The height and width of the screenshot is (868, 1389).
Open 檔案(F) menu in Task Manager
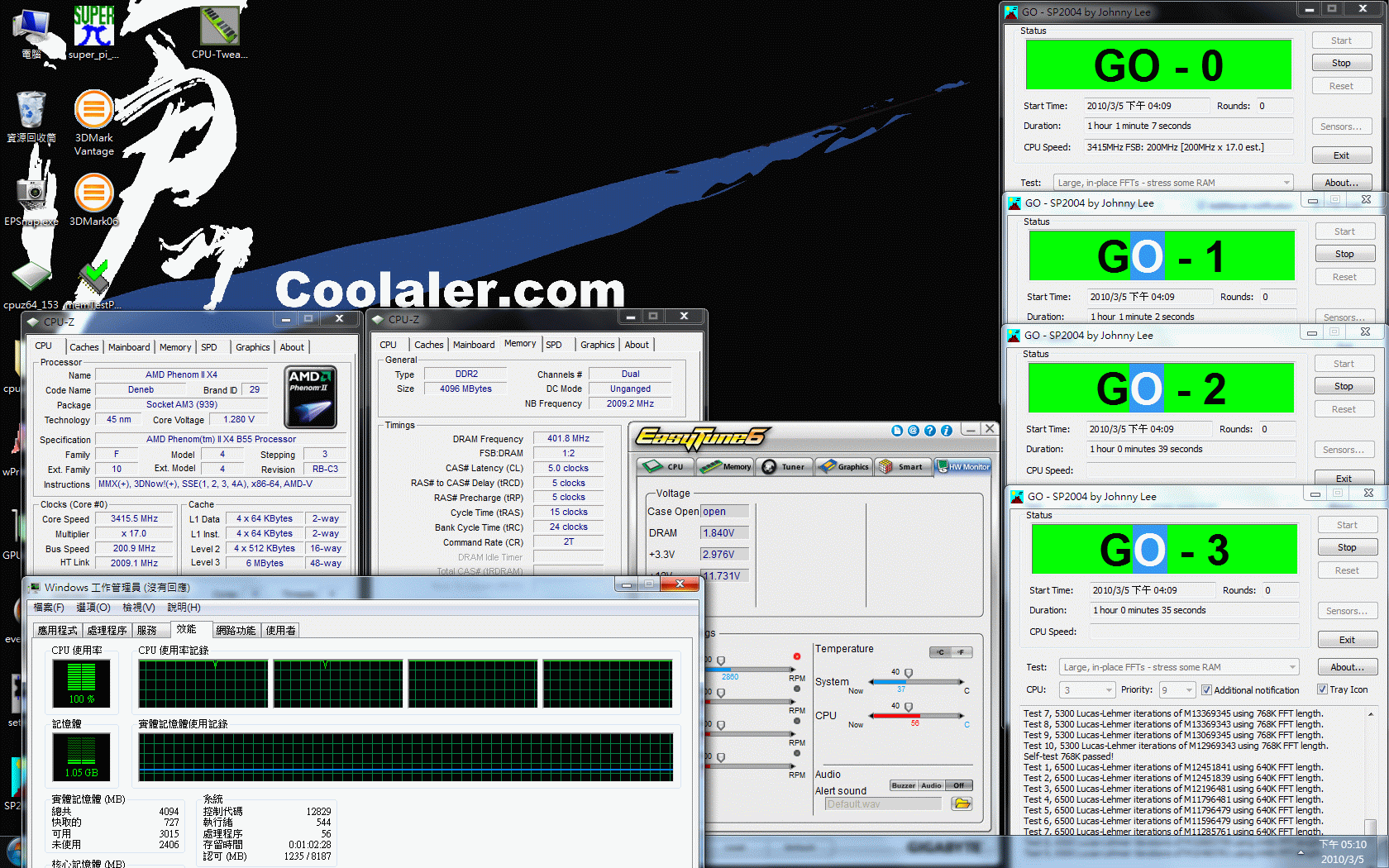click(49, 608)
